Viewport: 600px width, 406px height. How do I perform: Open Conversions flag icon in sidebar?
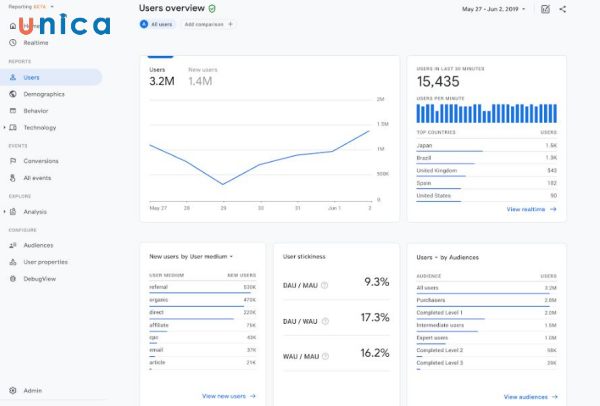13,161
